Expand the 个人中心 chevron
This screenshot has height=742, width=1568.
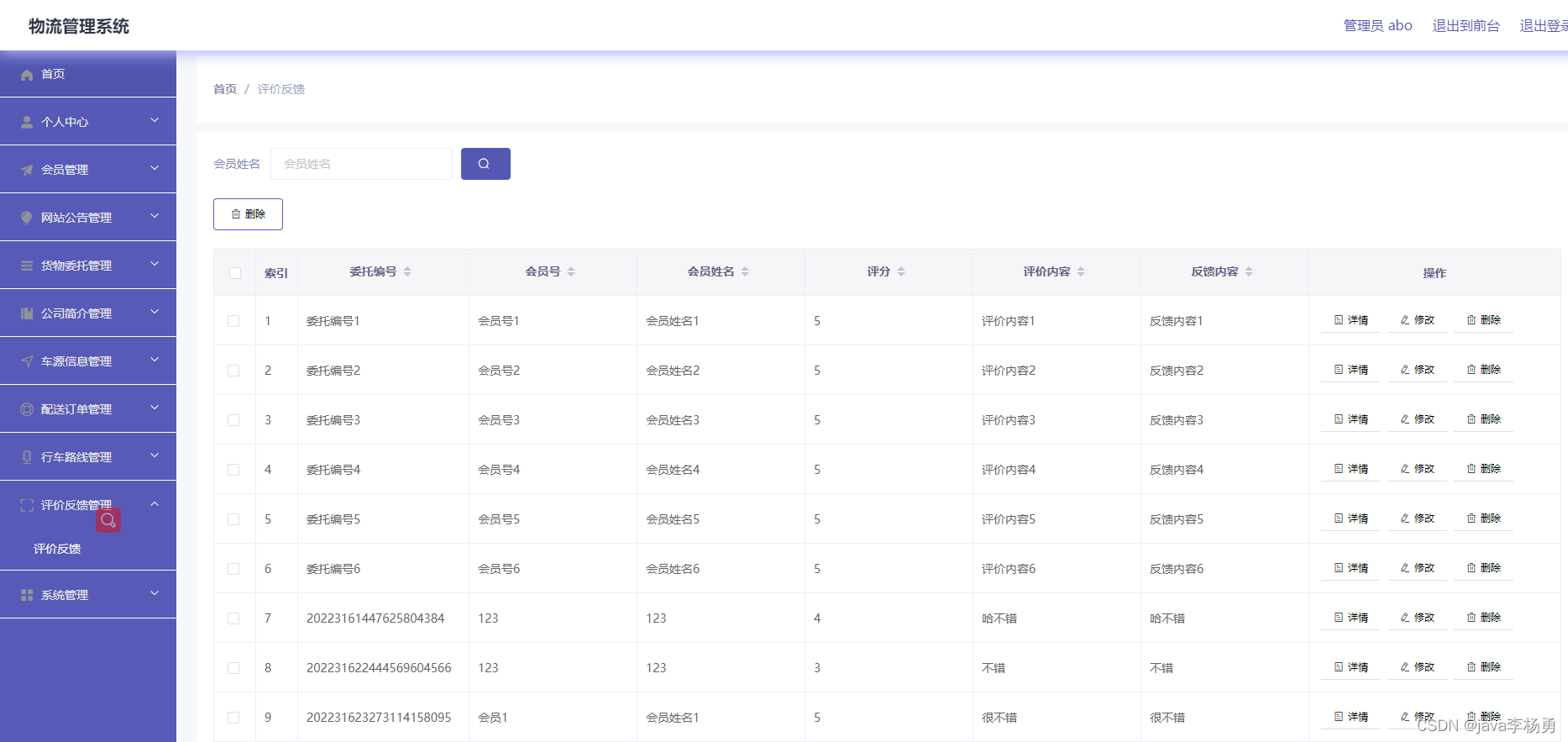pos(155,120)
